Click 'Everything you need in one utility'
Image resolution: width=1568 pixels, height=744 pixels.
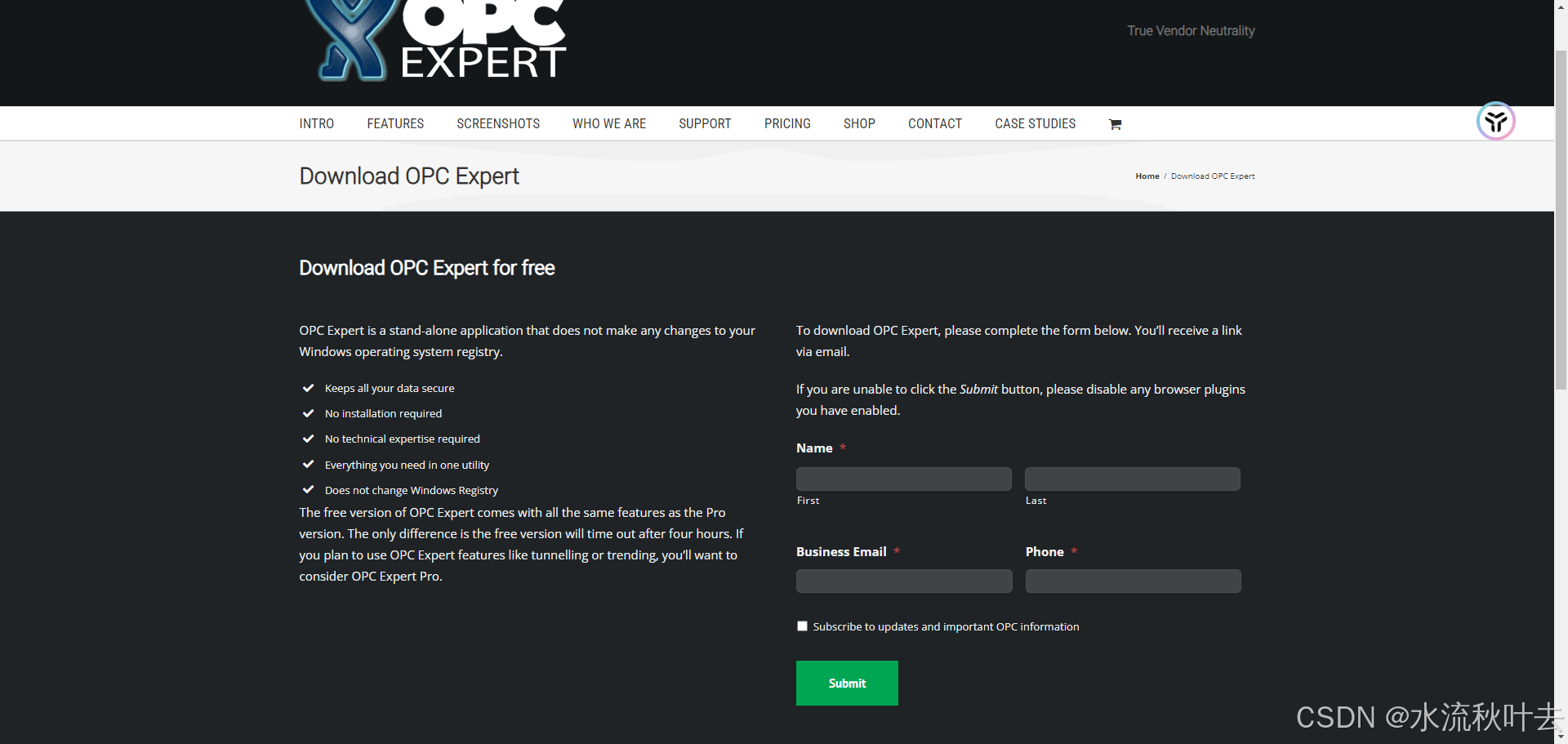point(407,465)
